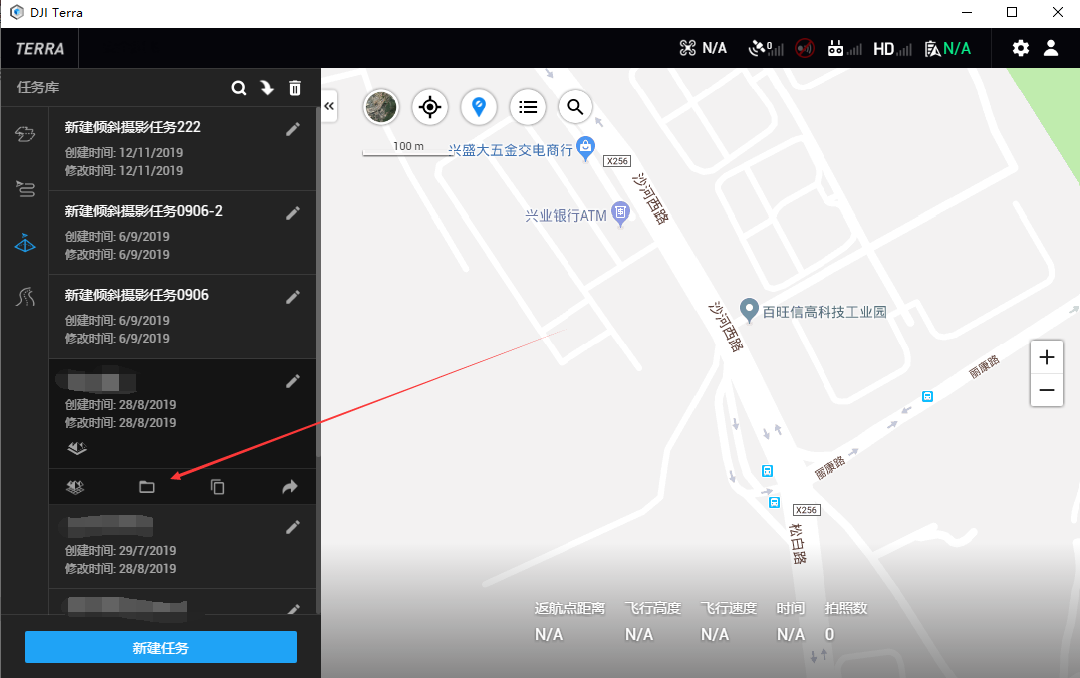This screenshot has height=678, width=1080.
Task: Click the aircraft status icon showing N/A
Action: coord(703,47)
